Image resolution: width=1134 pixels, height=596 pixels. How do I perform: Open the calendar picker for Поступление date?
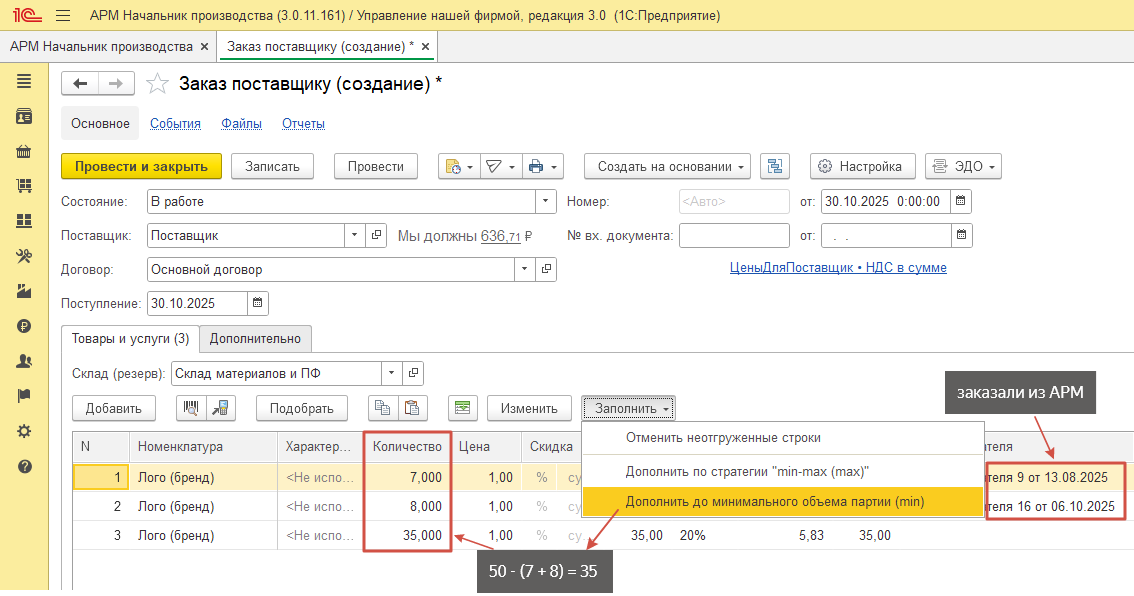point(257,303)
